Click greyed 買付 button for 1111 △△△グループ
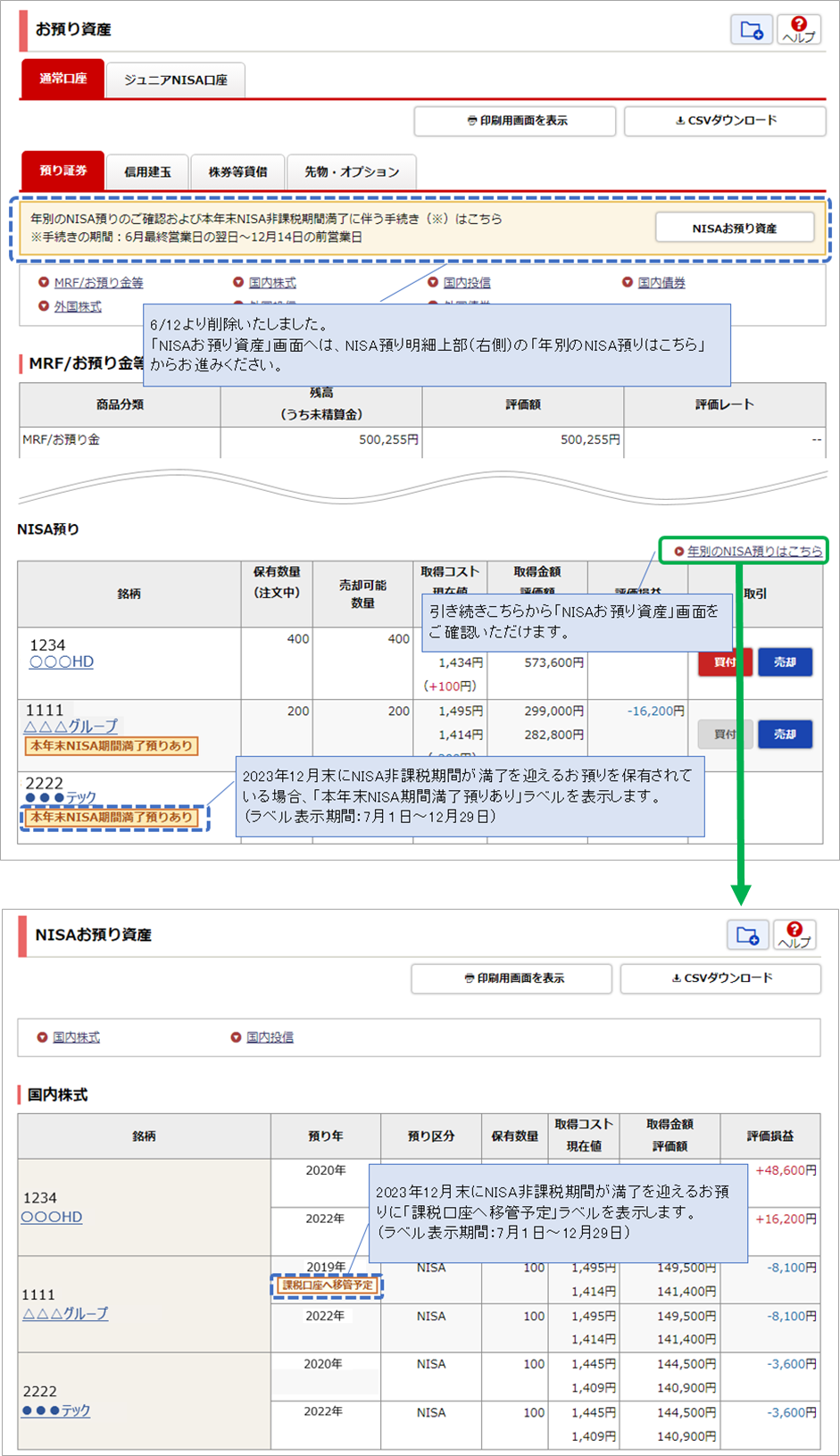840x1456 pixels. (x=725, y=735)
